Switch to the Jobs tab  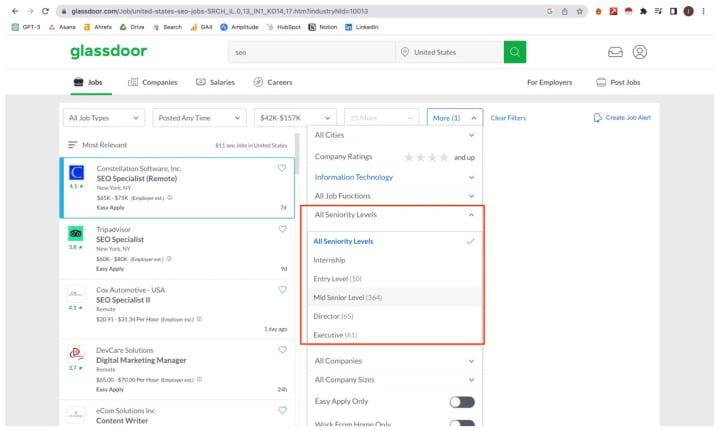point(89,82)
